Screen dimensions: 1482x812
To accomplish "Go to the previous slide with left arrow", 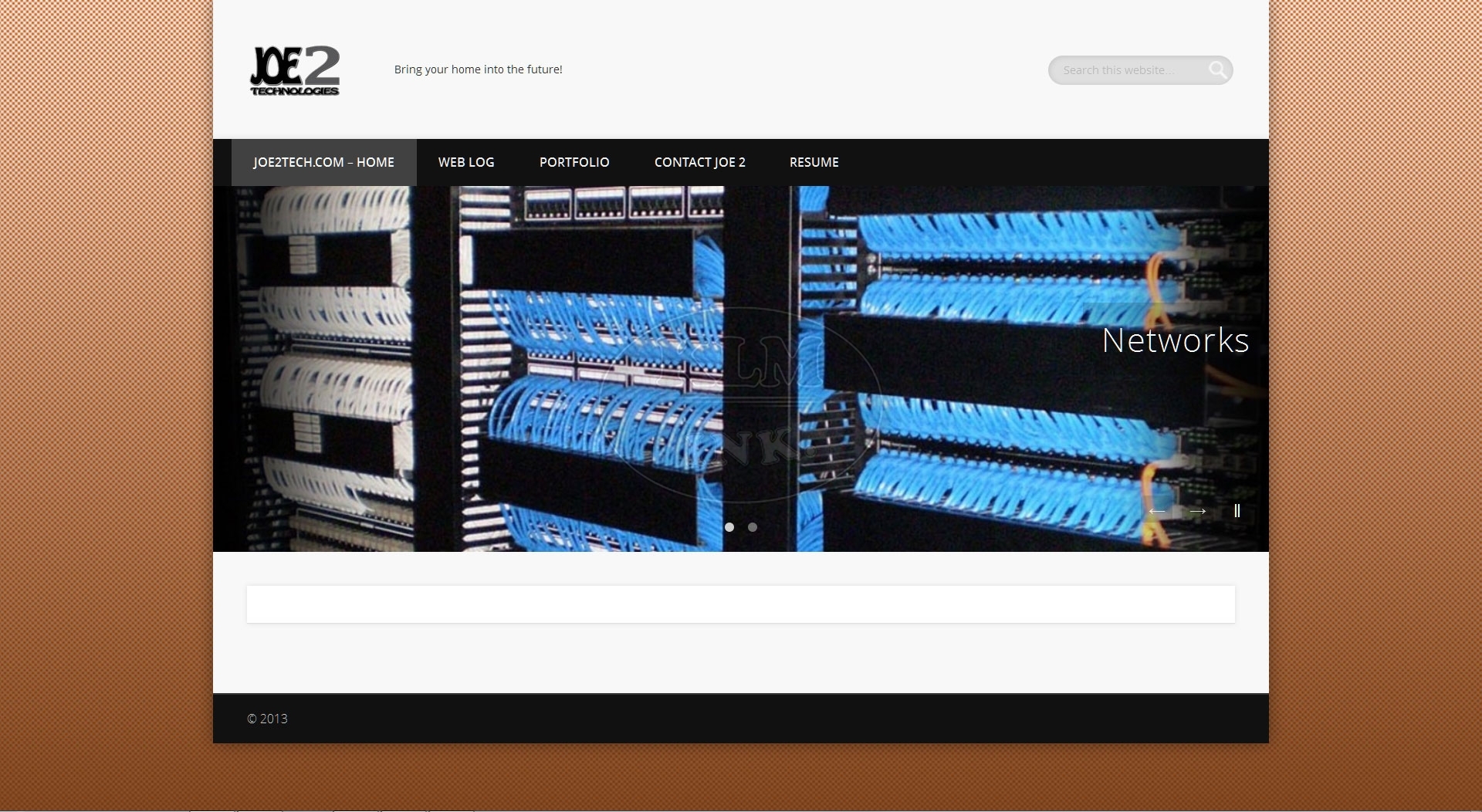I will [x=1156, y=511].
